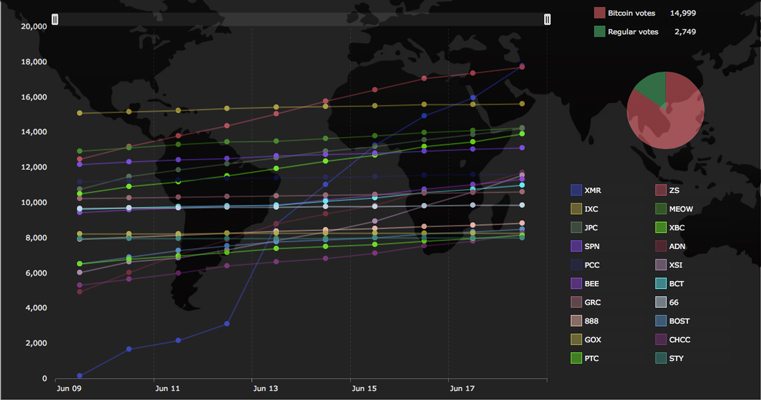
Task: Click the IXC legend label
Action: coord(591,209)
